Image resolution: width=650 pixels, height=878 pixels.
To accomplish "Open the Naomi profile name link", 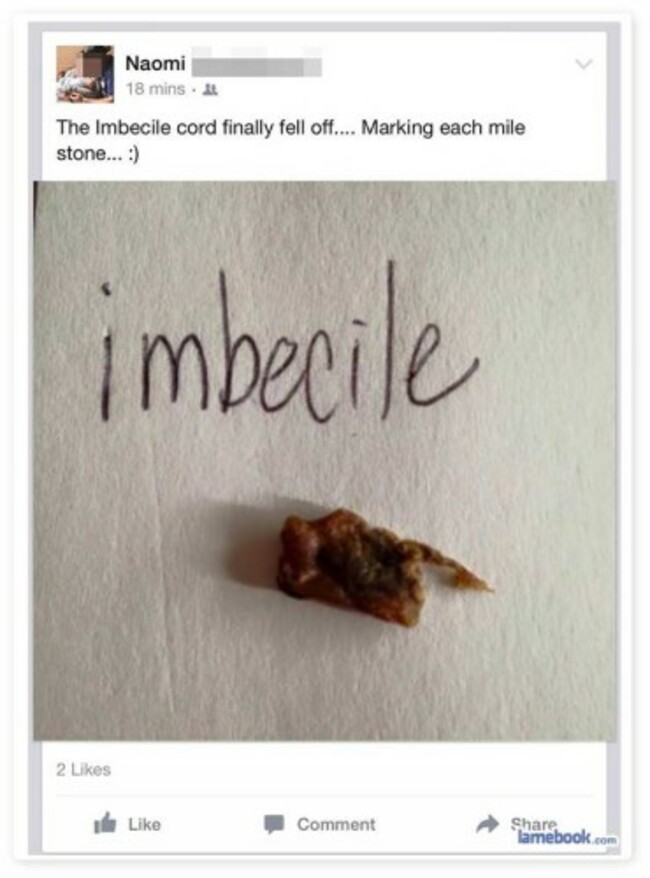I will 155,63.
